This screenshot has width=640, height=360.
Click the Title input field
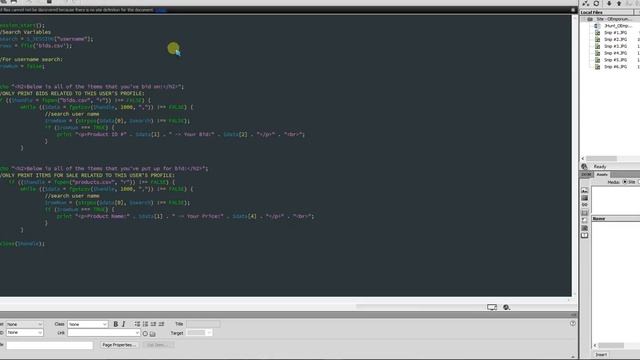pyautogui.click(x=203, y=324)
